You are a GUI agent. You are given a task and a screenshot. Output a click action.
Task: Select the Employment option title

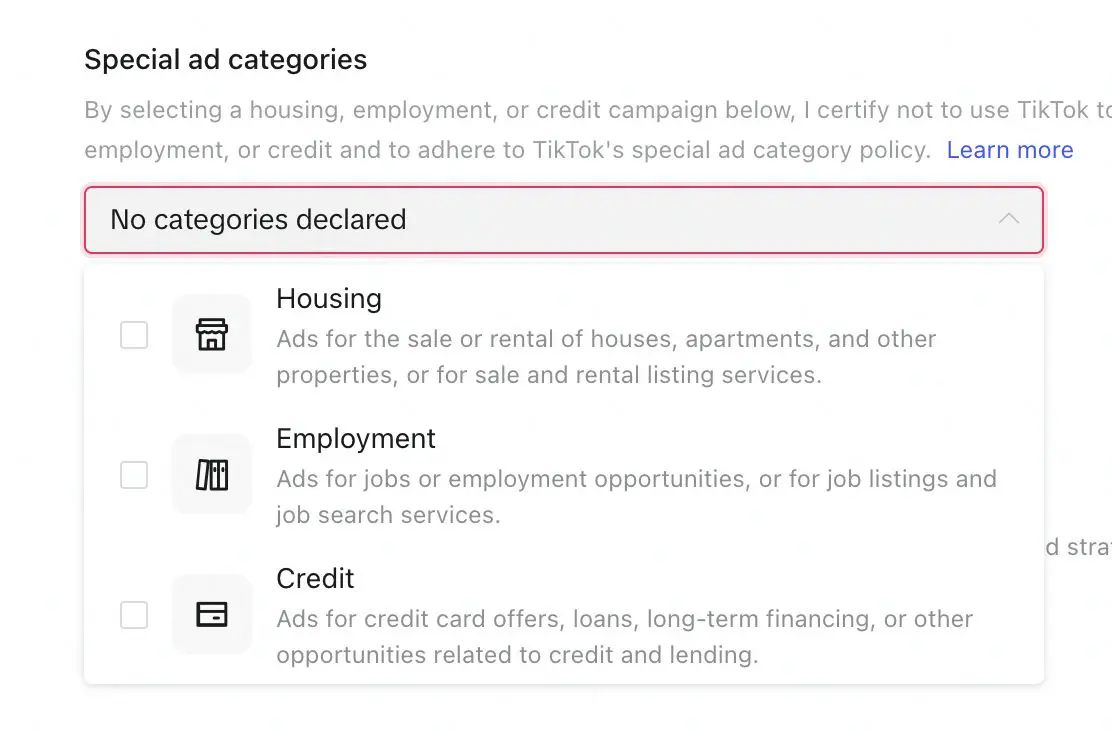click(x=356, y=438)
